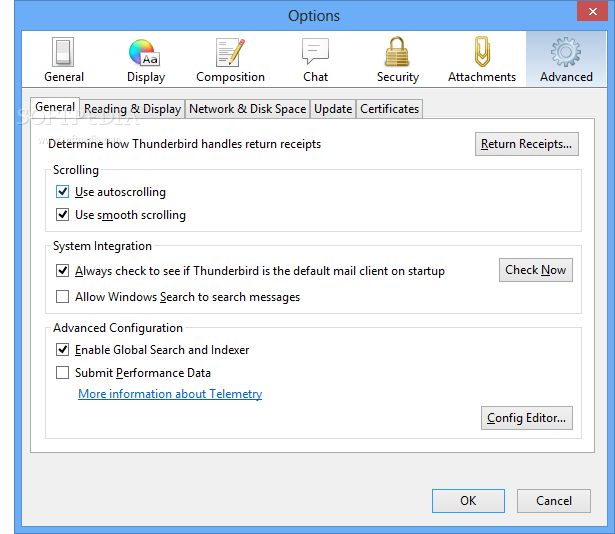Open the Display options category

tap(146, 60)
